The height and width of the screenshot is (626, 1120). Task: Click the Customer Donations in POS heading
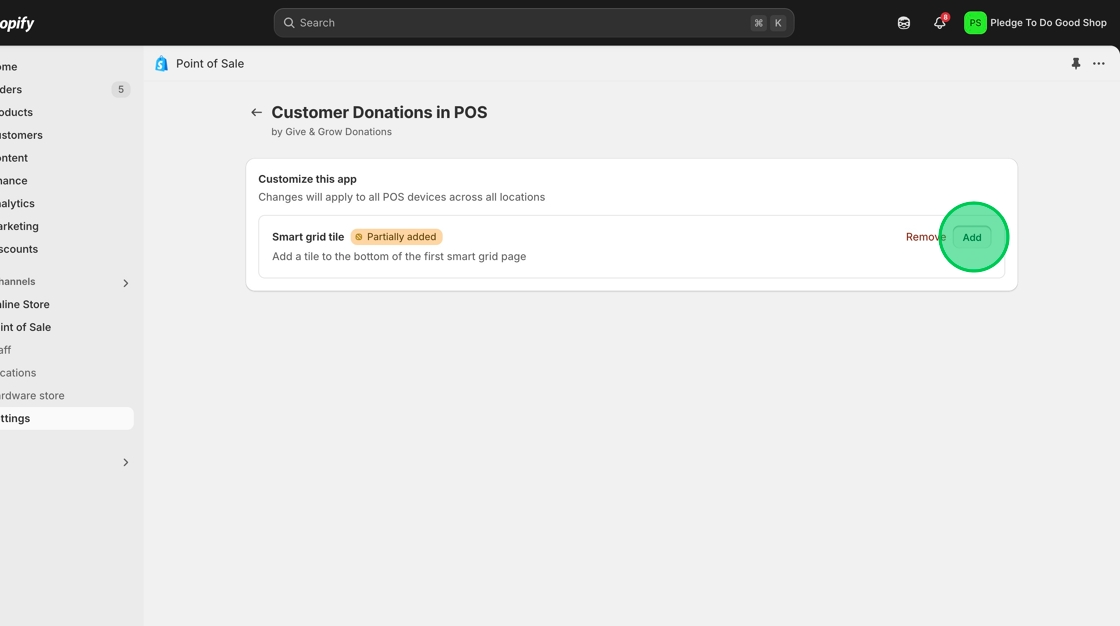tap(379, 112)
